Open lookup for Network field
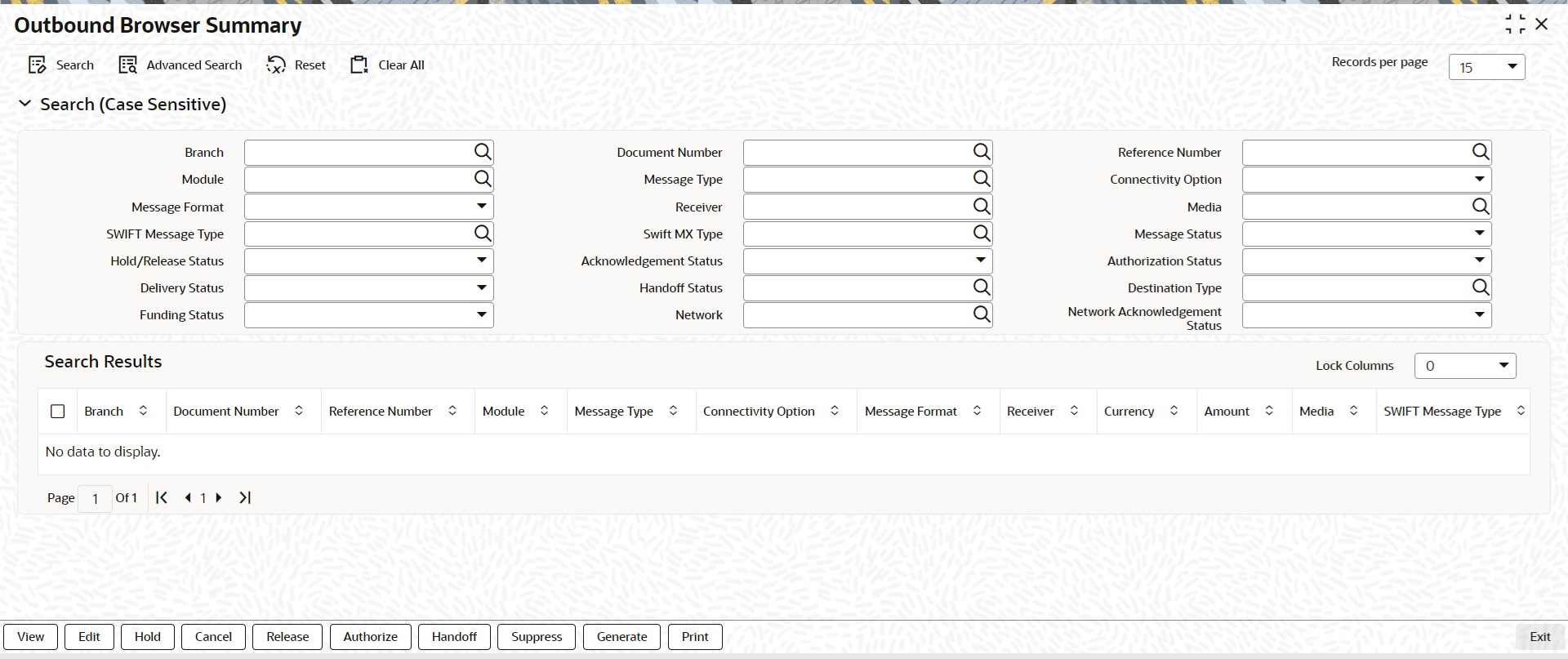 [x=982, y=314]
